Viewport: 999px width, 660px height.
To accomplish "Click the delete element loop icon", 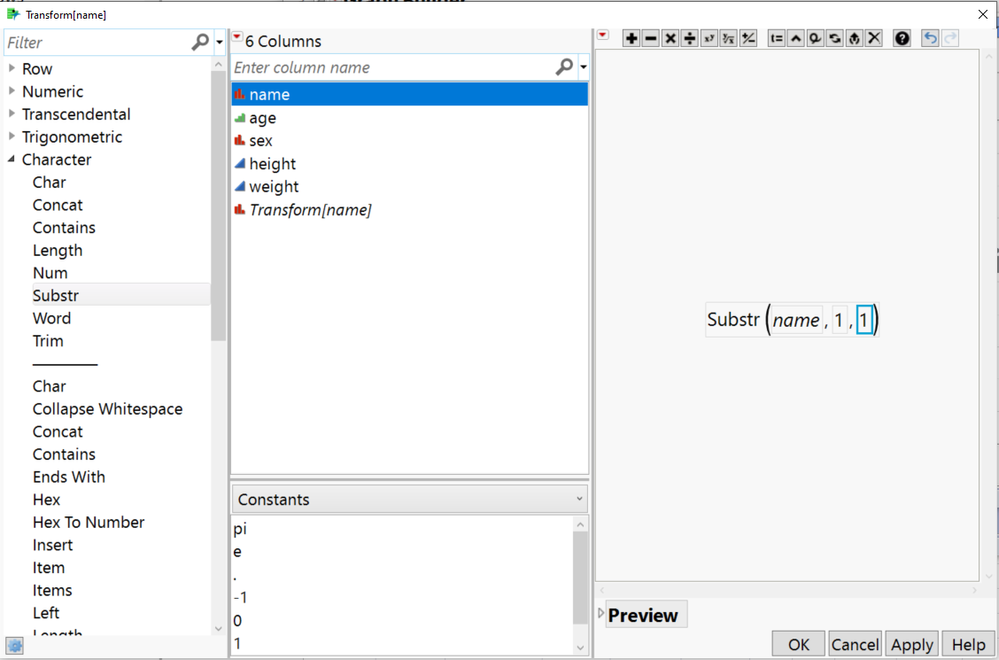I will pos(815,39).
